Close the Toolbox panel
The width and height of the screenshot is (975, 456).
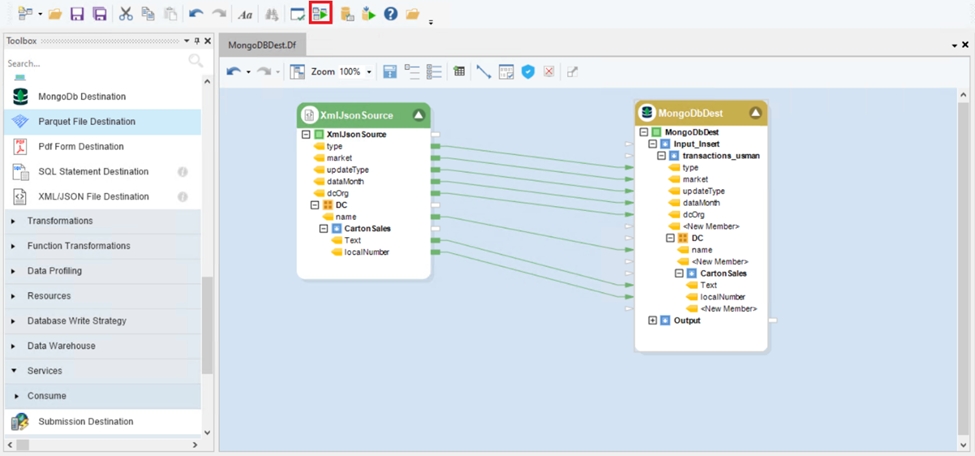pyautogui.click(x=208, y=41)
